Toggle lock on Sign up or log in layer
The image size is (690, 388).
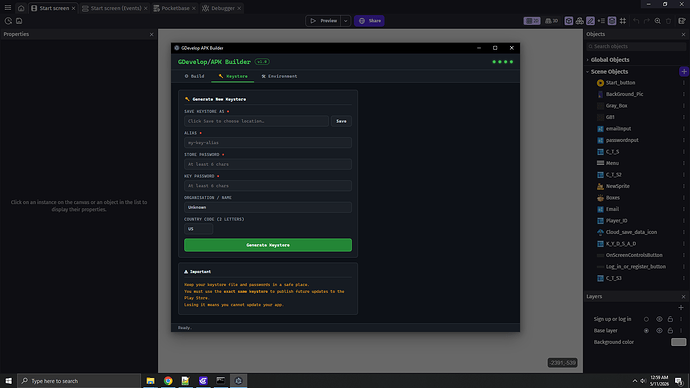670,319
